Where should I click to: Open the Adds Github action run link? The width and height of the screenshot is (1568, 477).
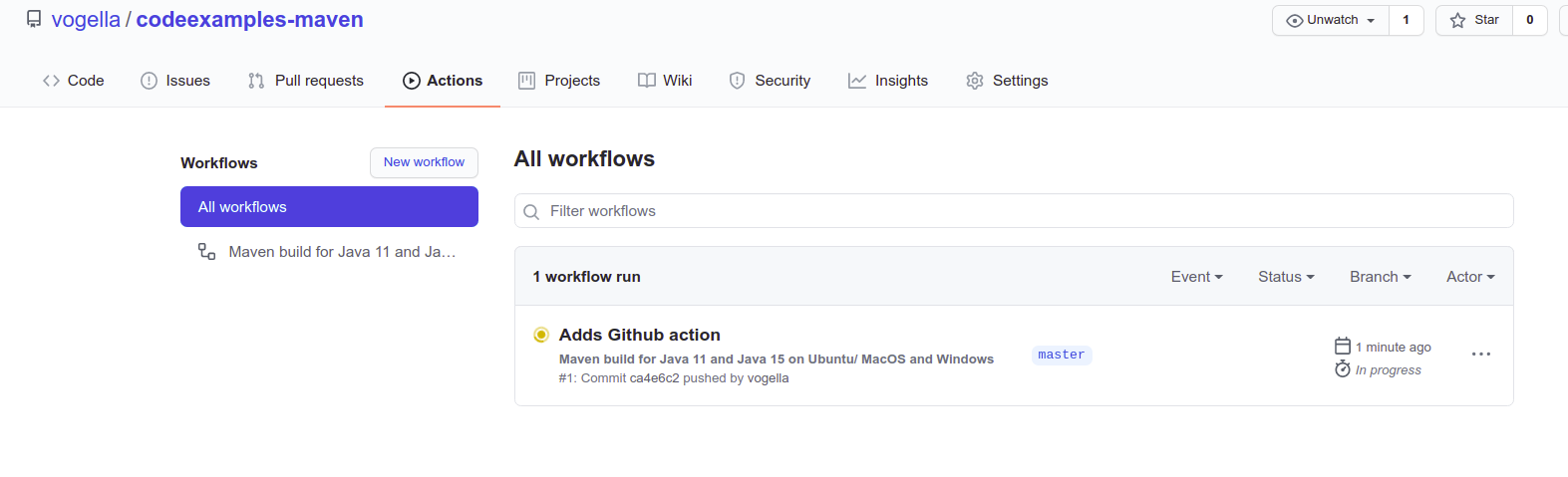pos(639,335)
